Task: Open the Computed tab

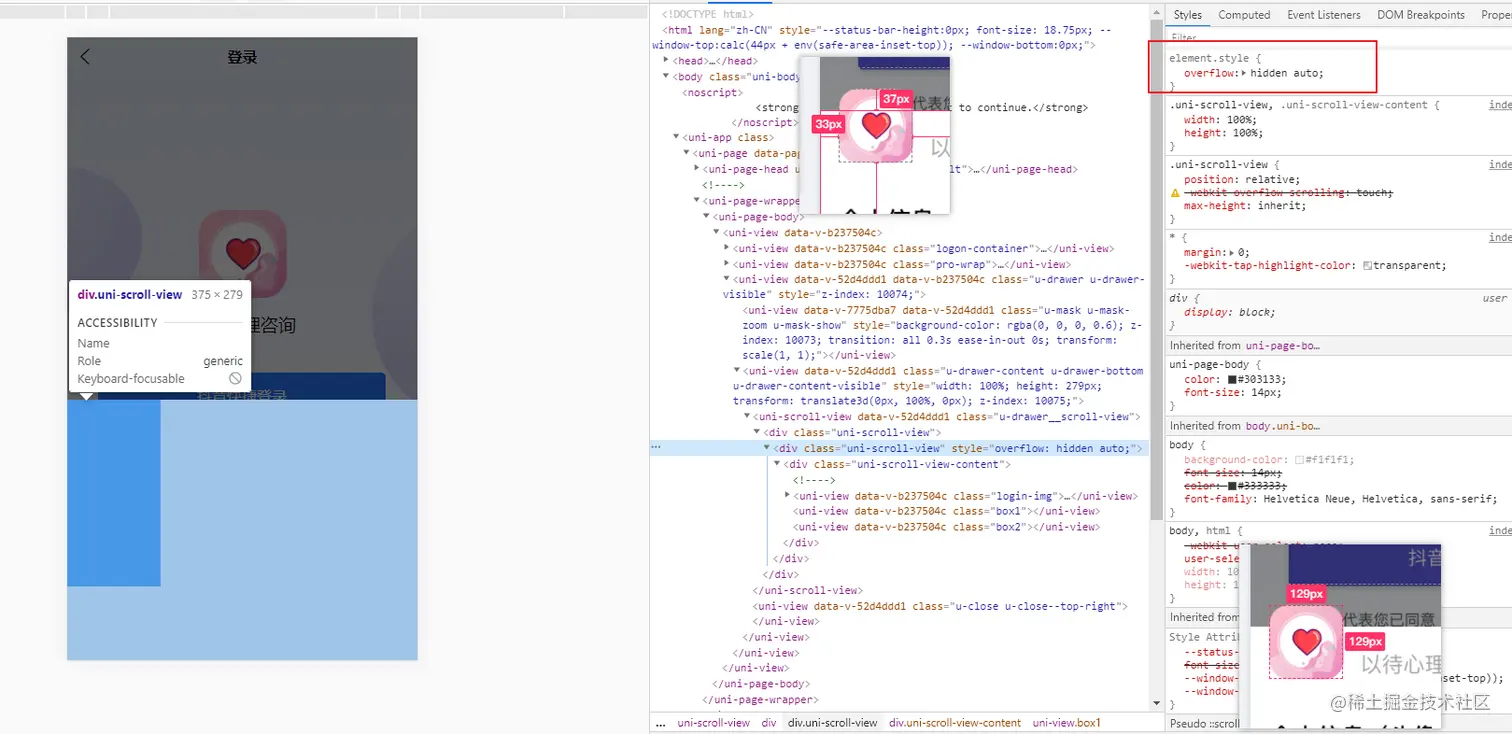Action: click(1244, 15)
